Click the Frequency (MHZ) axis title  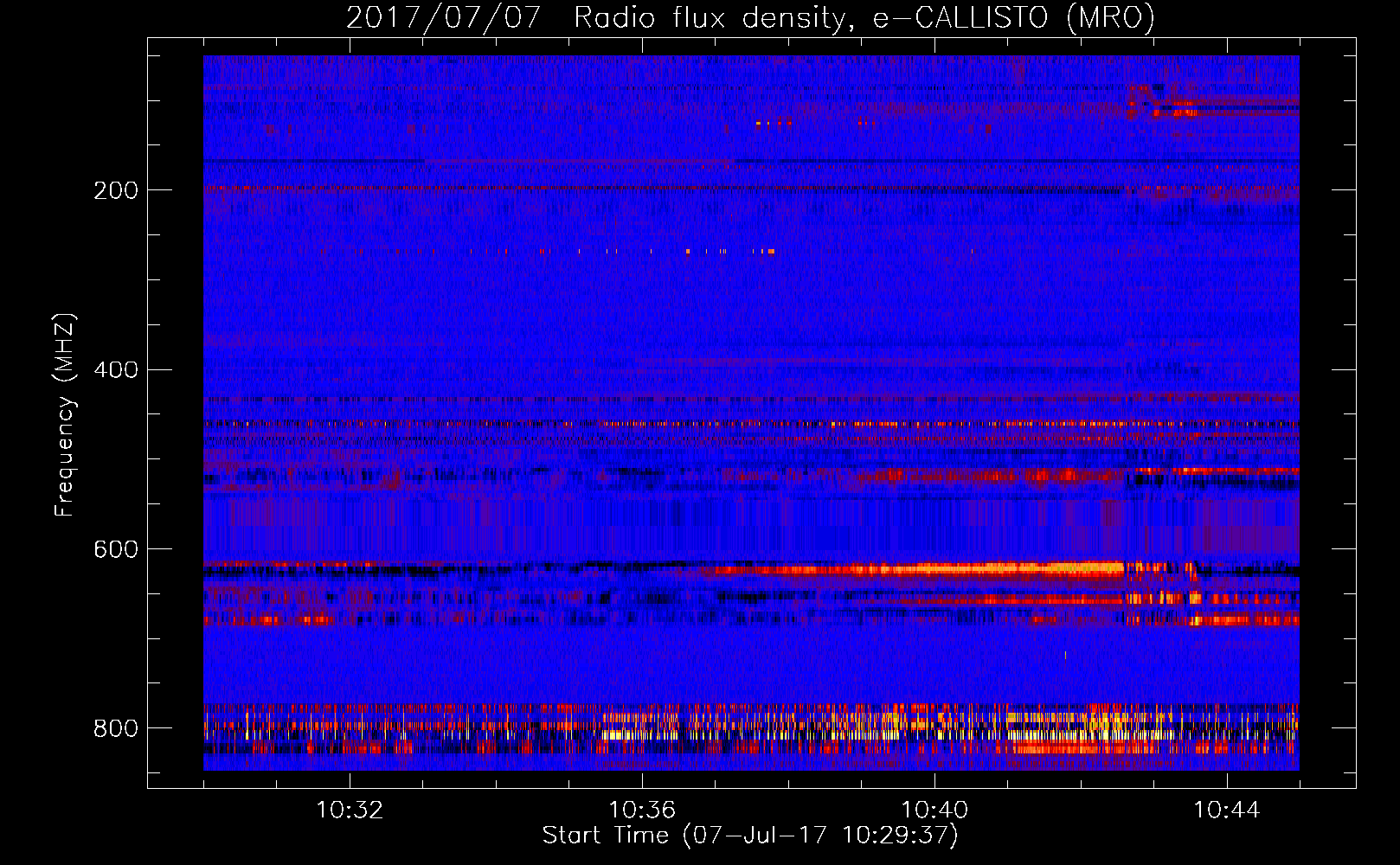(x=65, y=415)
